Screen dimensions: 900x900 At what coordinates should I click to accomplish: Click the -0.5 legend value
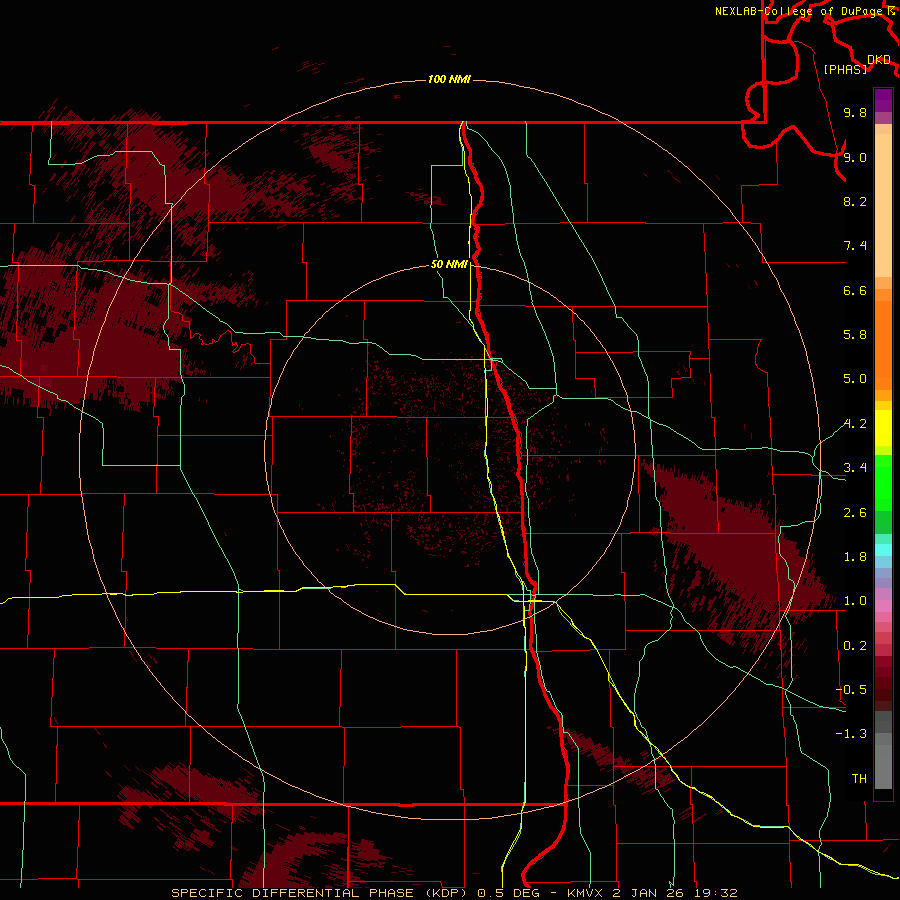coord(851,690)
